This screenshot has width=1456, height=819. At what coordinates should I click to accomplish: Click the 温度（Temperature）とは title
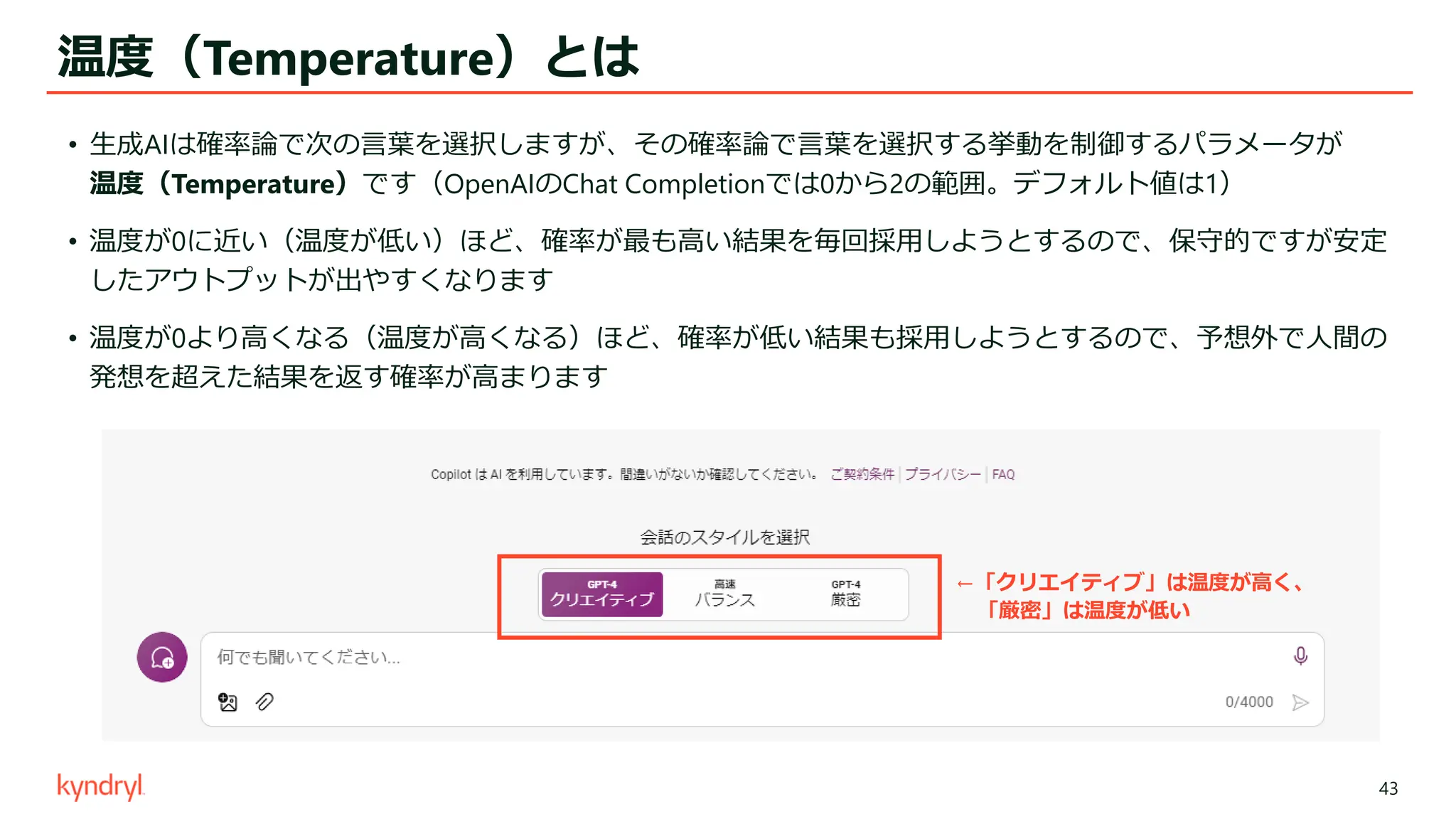(x=348, y=57)
